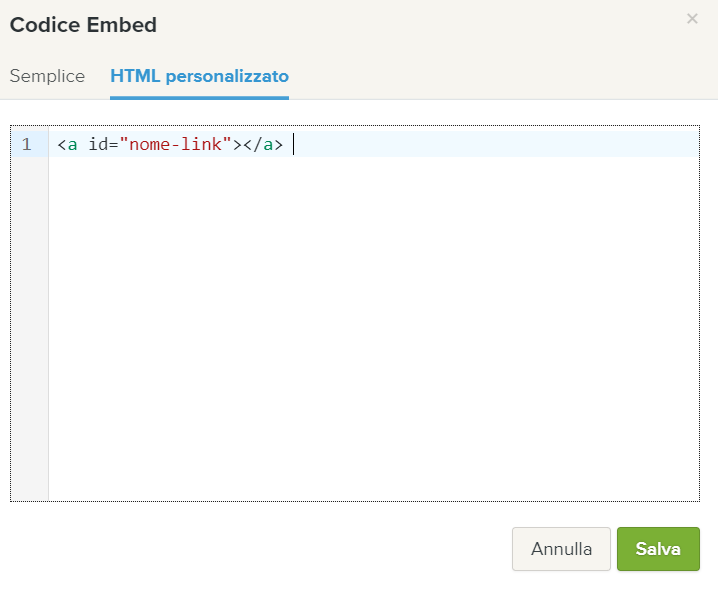Click the equals sign after id
This screenshot has width=718, height=589.
(114, 145)
